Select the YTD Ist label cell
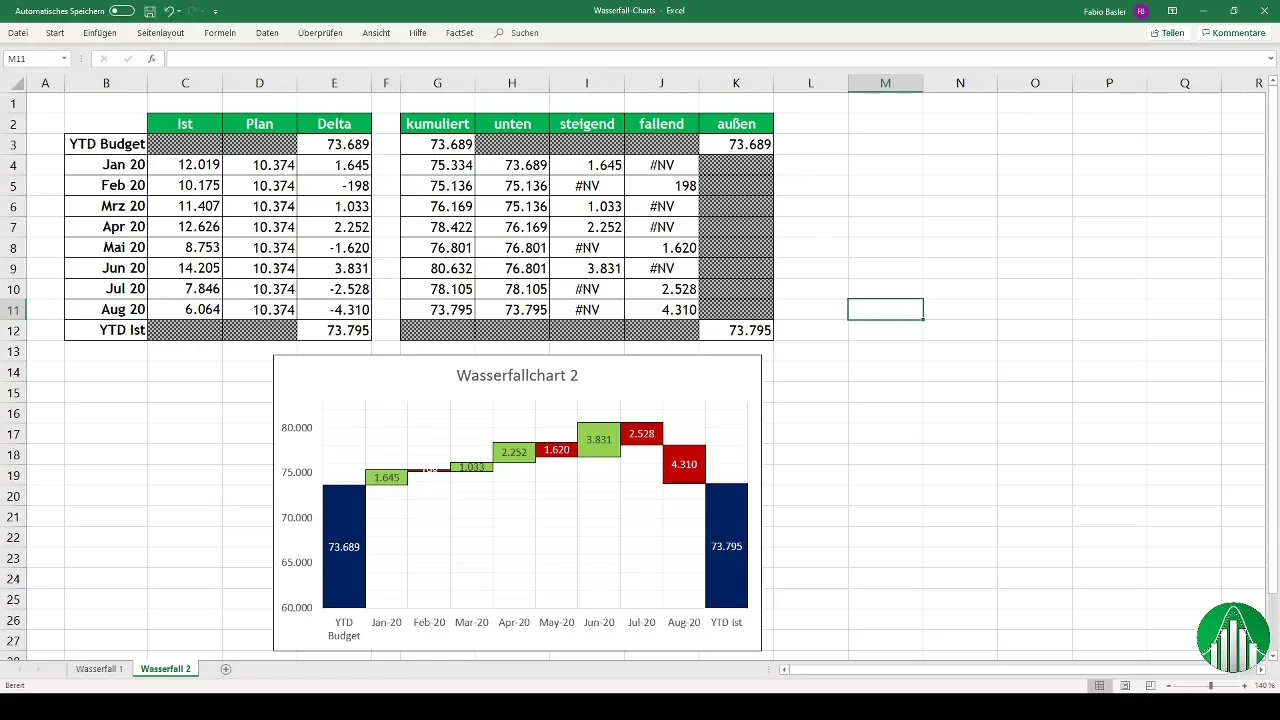 click(x=106, y=330)
